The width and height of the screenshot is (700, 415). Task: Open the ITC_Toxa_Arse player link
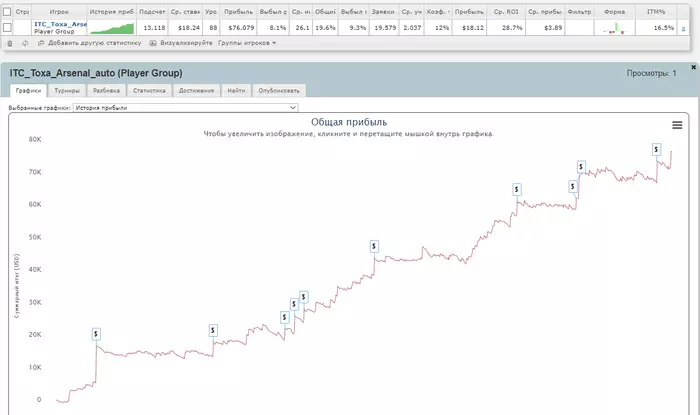point(60,24)
